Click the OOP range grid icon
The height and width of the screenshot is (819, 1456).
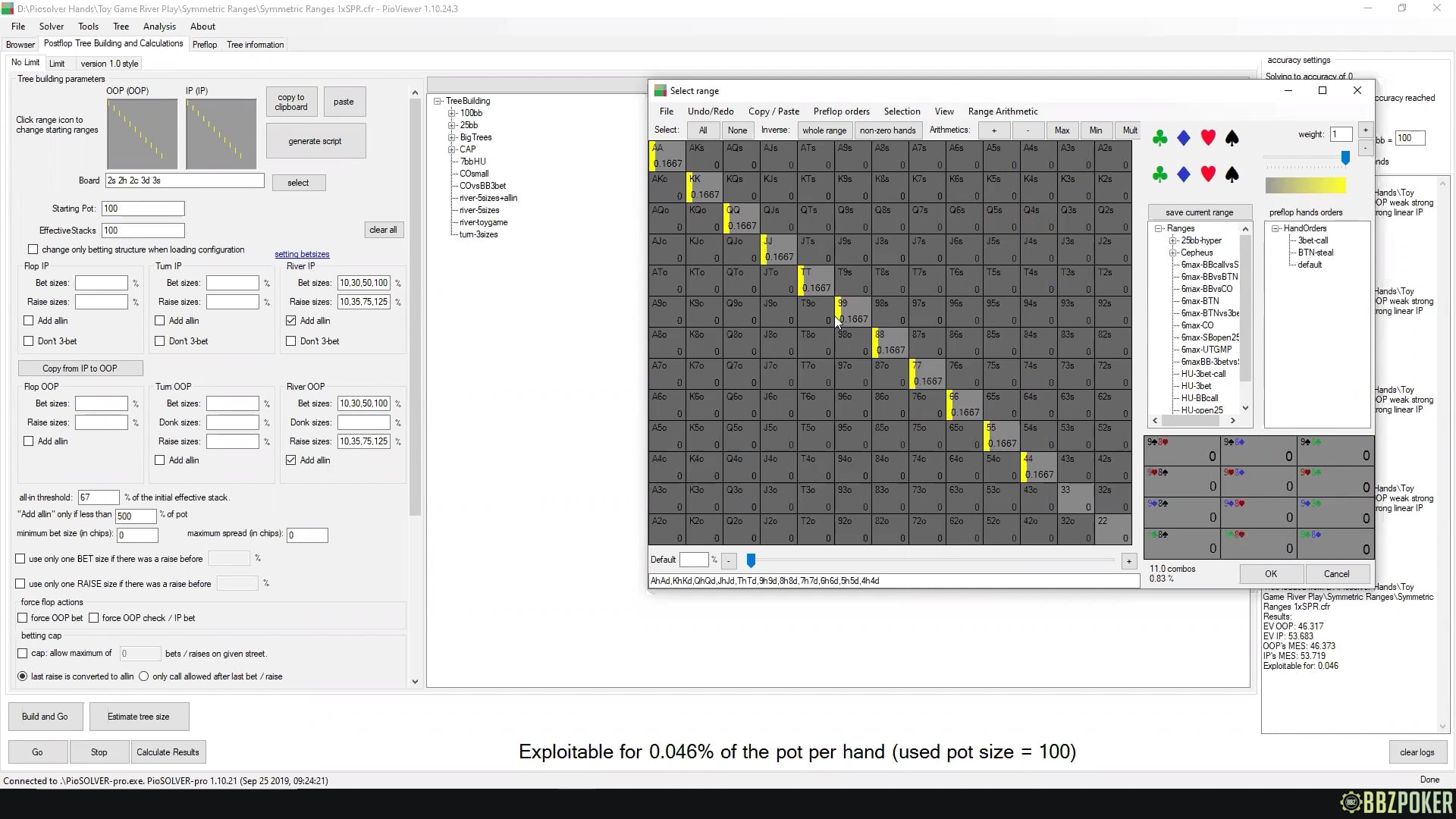[142, 133]
